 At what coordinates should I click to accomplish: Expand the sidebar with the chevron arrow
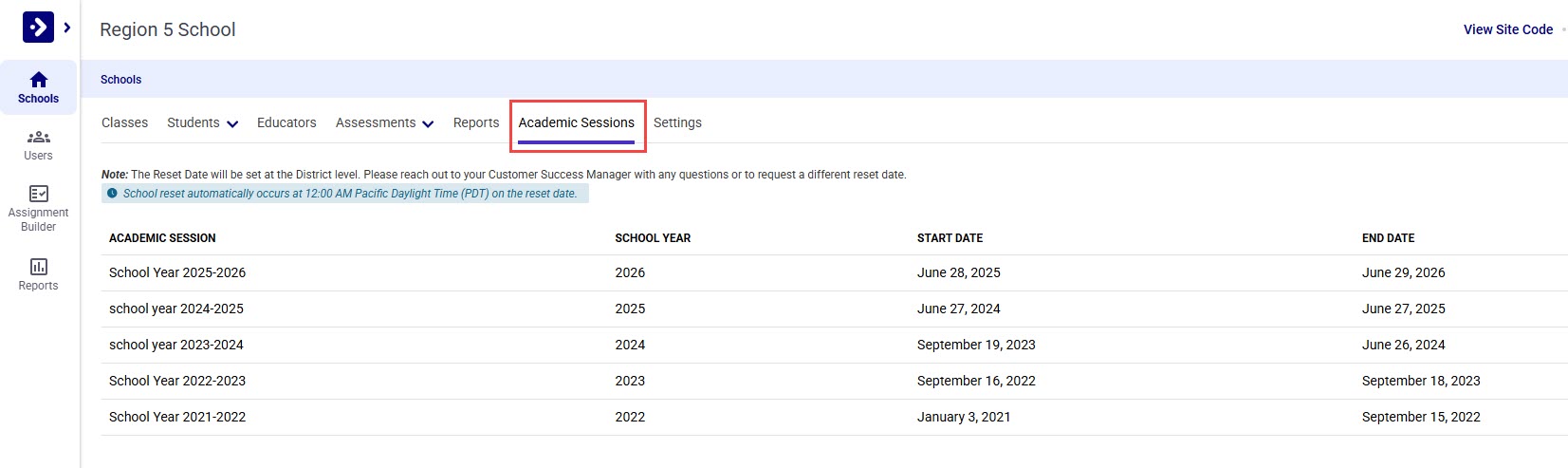pyautogui.click(x=67, y=28)
